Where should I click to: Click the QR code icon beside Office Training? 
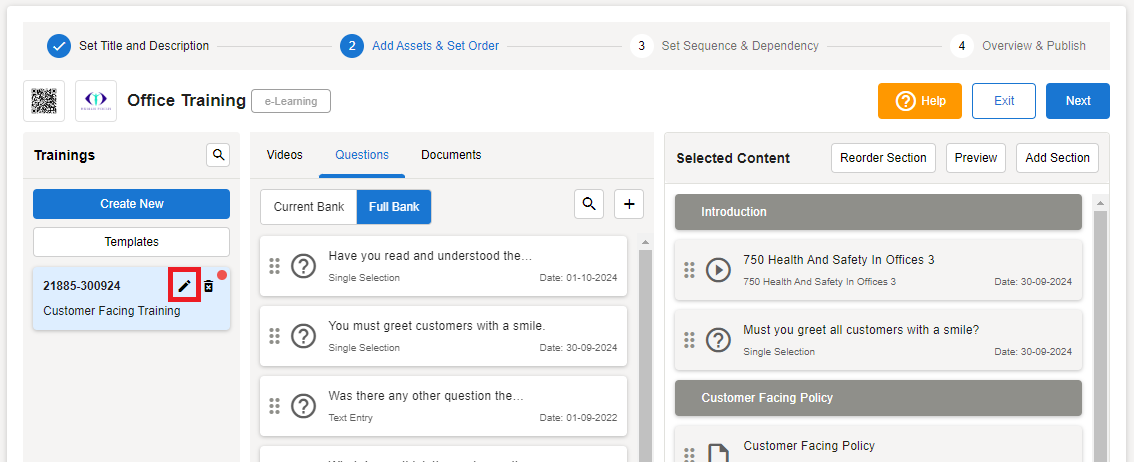[x=44, y=101]
